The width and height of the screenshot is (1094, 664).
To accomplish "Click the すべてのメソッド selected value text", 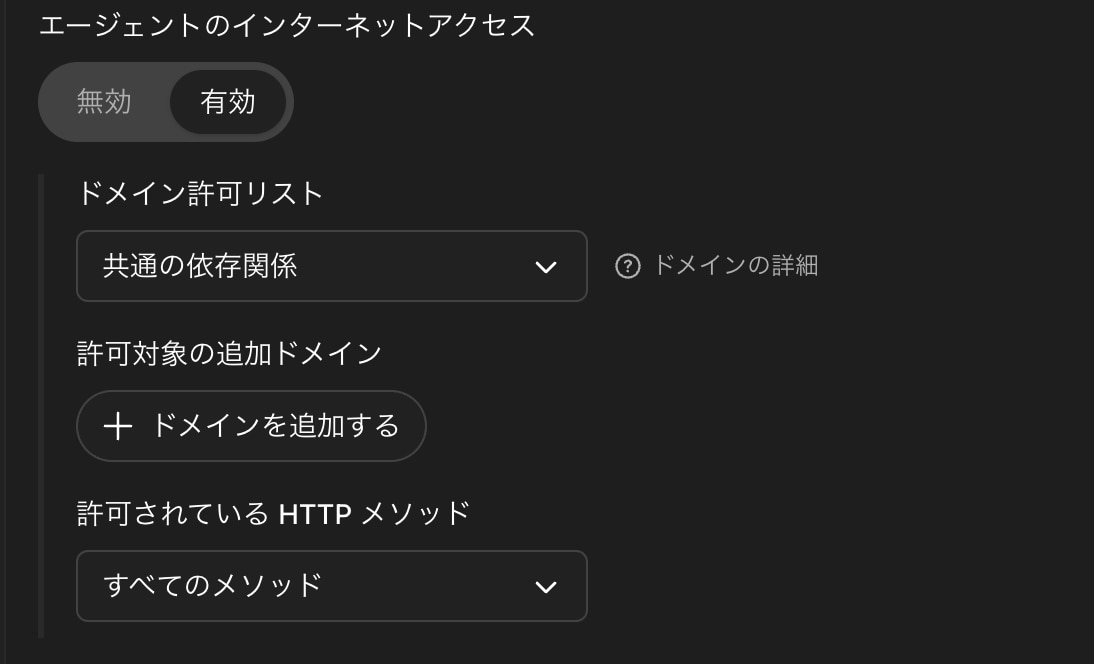I will pos(213,585).
